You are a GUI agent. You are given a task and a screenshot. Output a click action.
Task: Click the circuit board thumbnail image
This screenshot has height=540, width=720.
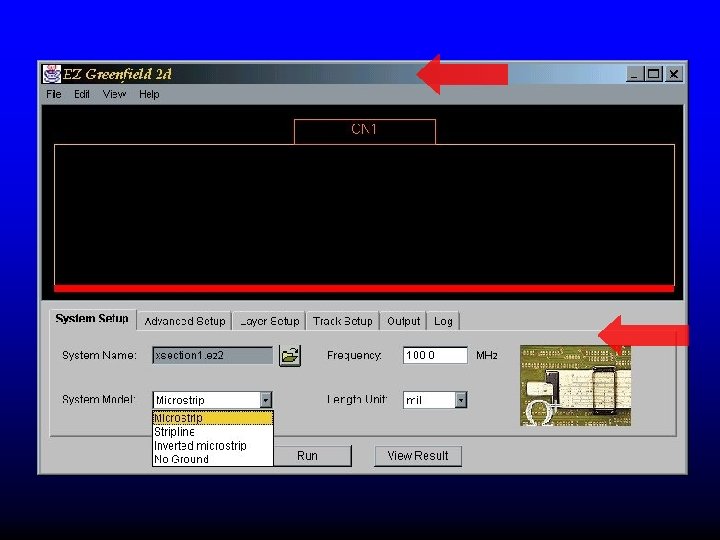tap(575, 386)
